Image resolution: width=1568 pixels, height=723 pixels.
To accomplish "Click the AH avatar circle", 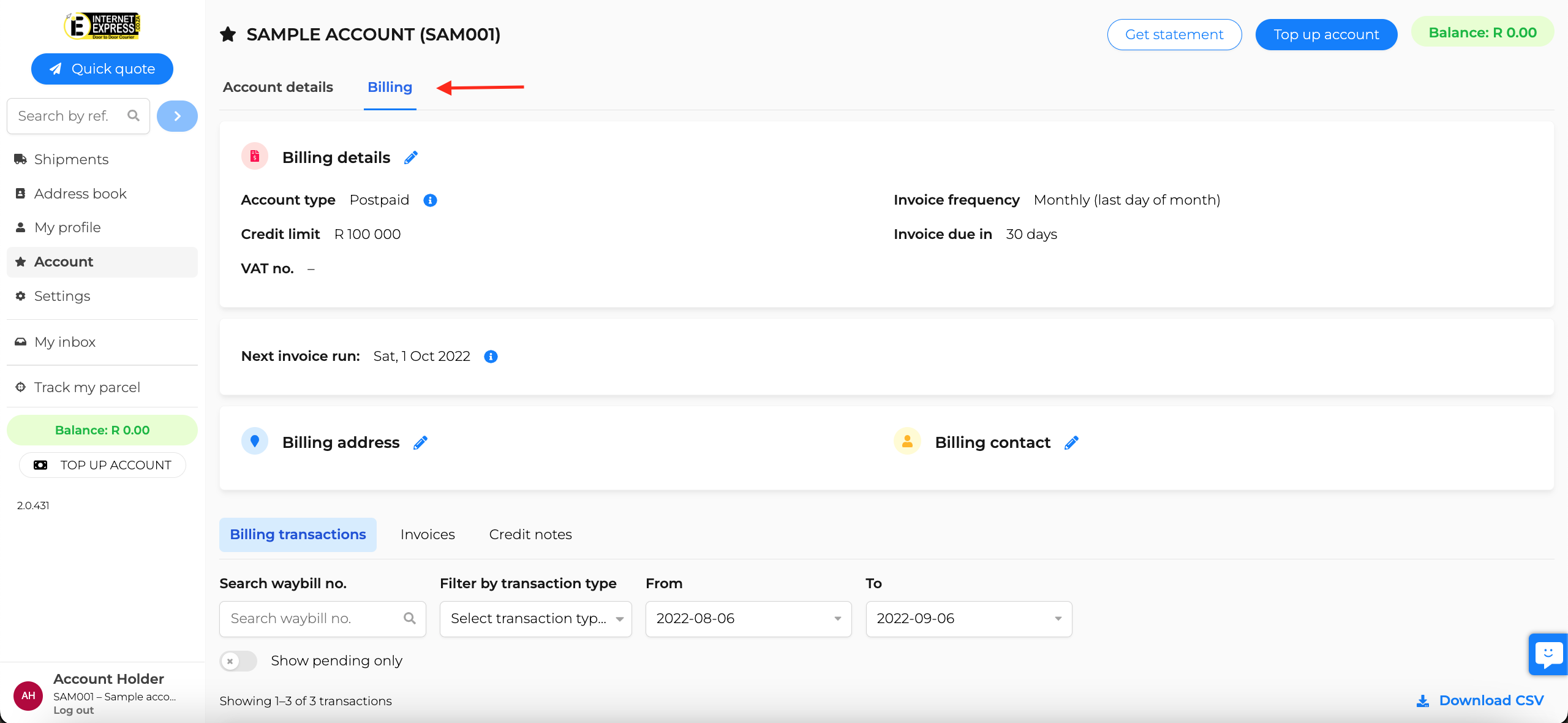I will tap(28, 695).
